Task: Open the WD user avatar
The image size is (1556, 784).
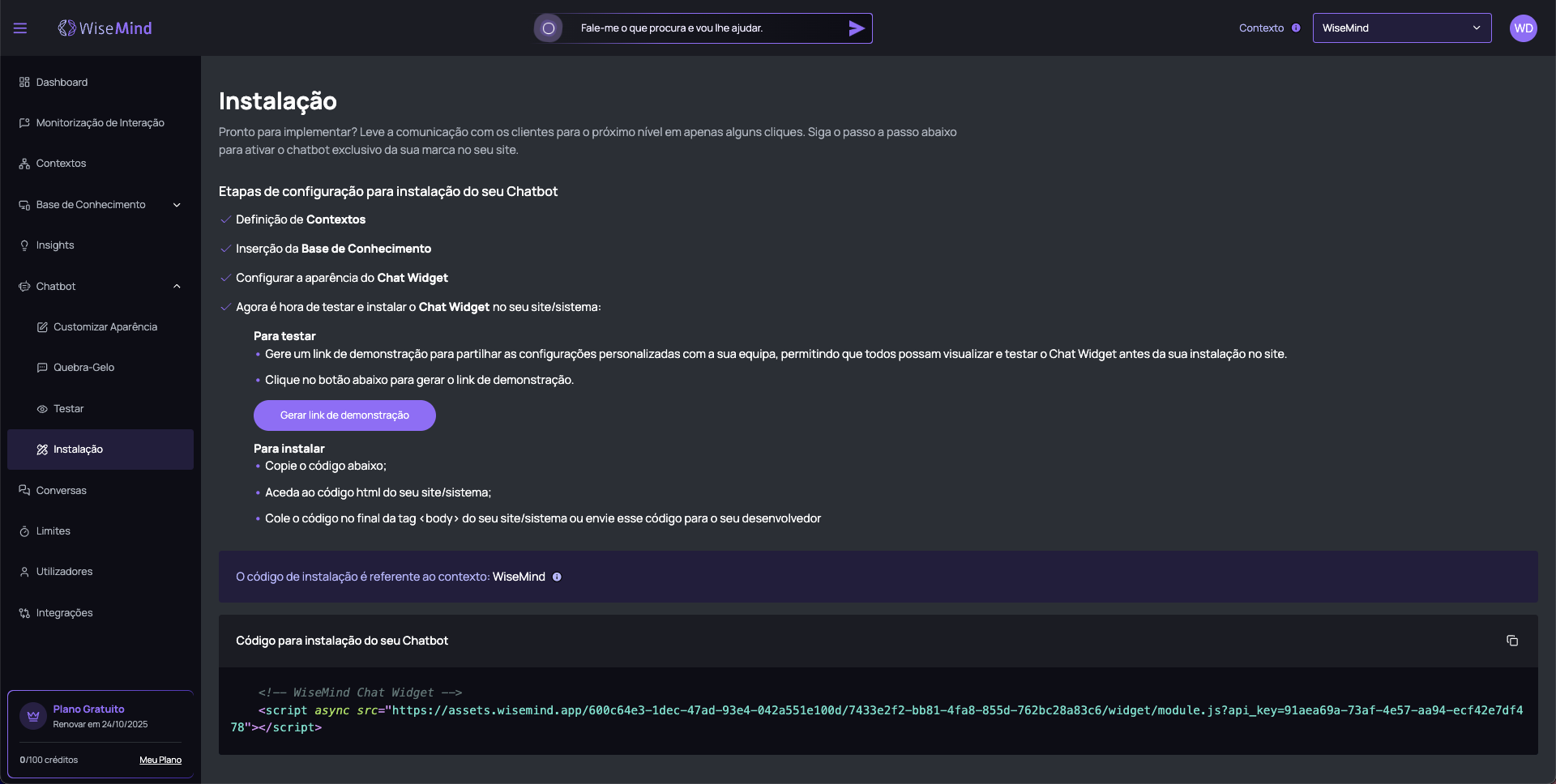Action: (x=1523, y=28)
